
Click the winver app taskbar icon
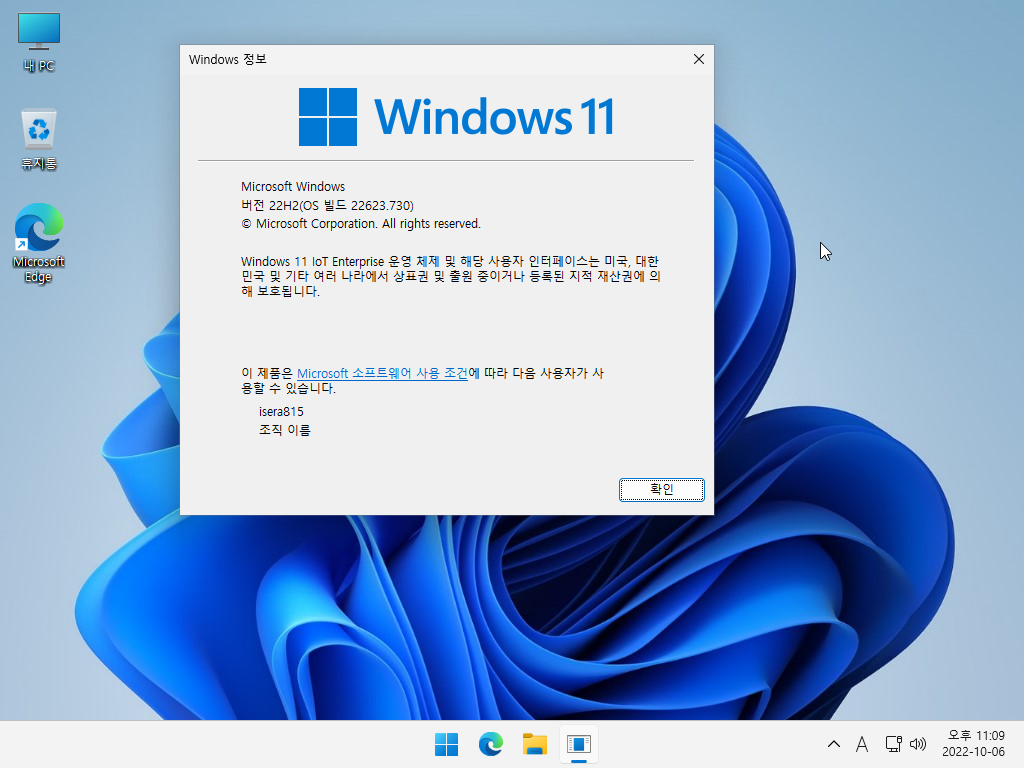click(x=579, y=744)
